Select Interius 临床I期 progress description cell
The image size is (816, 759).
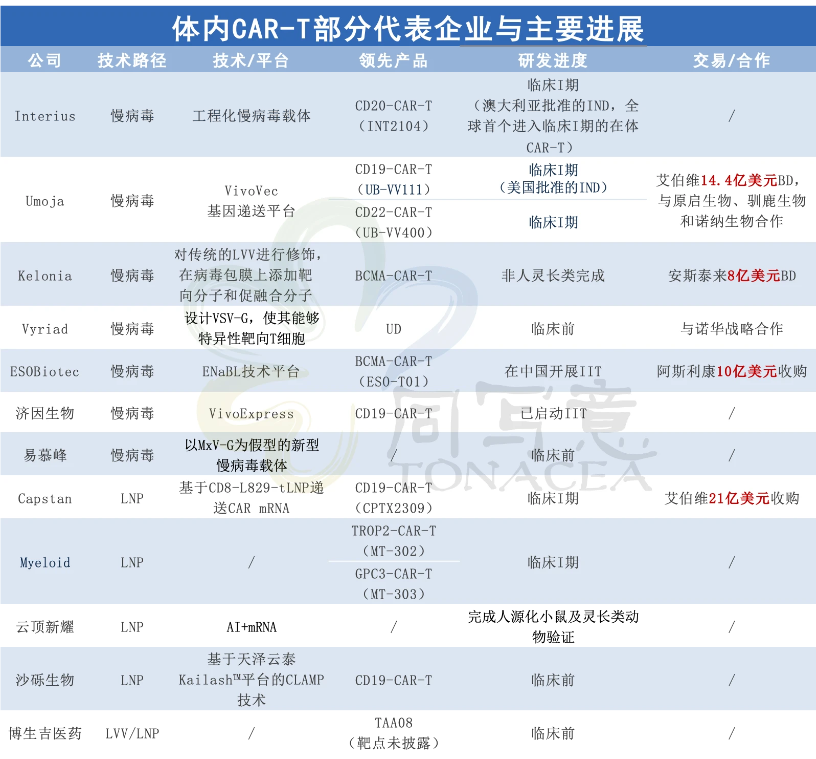point(553,116)
